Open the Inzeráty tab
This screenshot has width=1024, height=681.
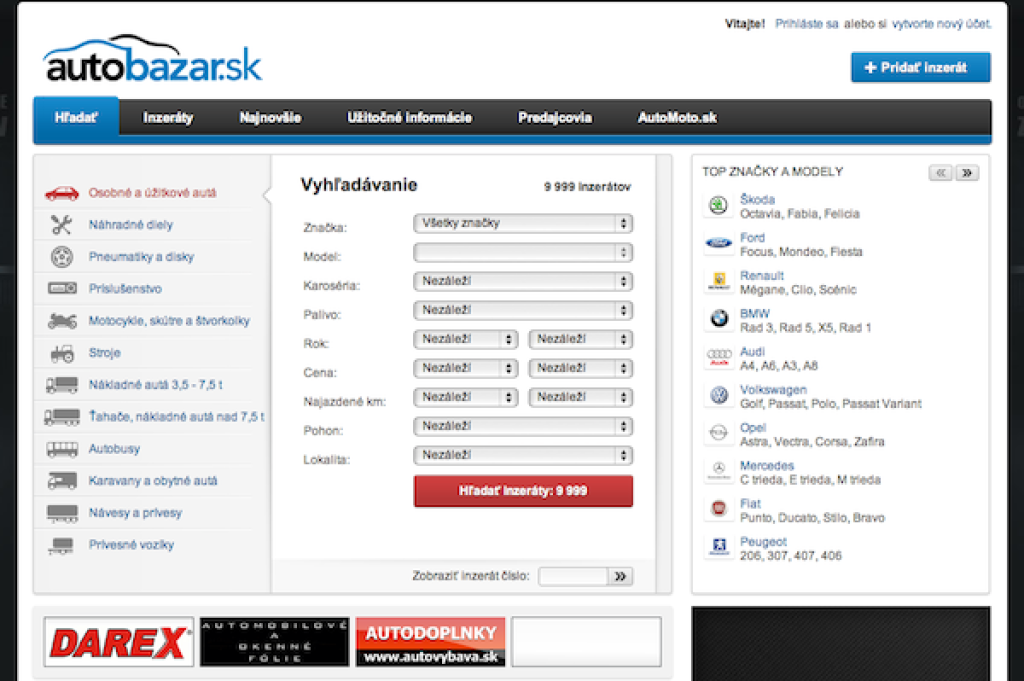coord(168,118)
